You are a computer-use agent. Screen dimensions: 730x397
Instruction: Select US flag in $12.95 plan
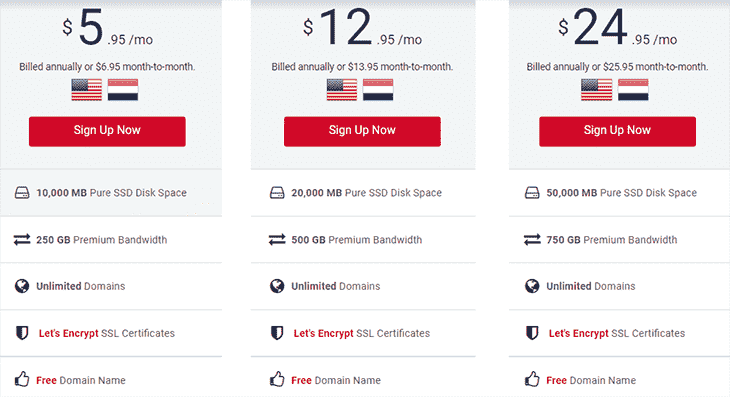click(x=342, y=89)
